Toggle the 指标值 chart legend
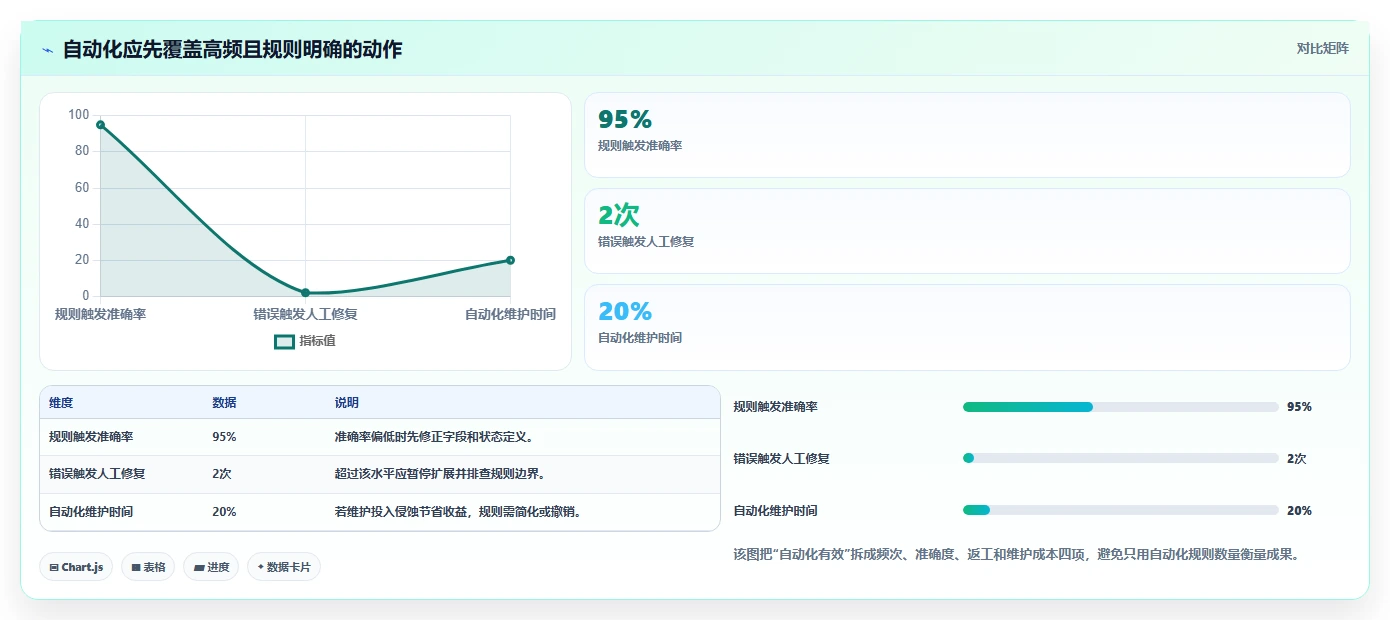The width and height of the screenshot is (1390, 620). point(305,341)
